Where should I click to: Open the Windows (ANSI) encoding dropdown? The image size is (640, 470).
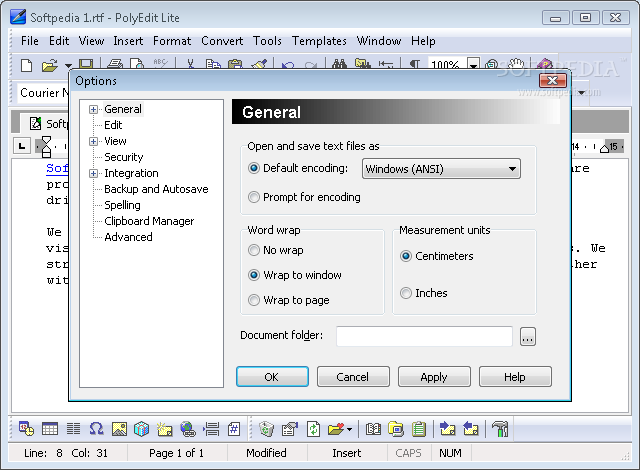pos(441,169)
